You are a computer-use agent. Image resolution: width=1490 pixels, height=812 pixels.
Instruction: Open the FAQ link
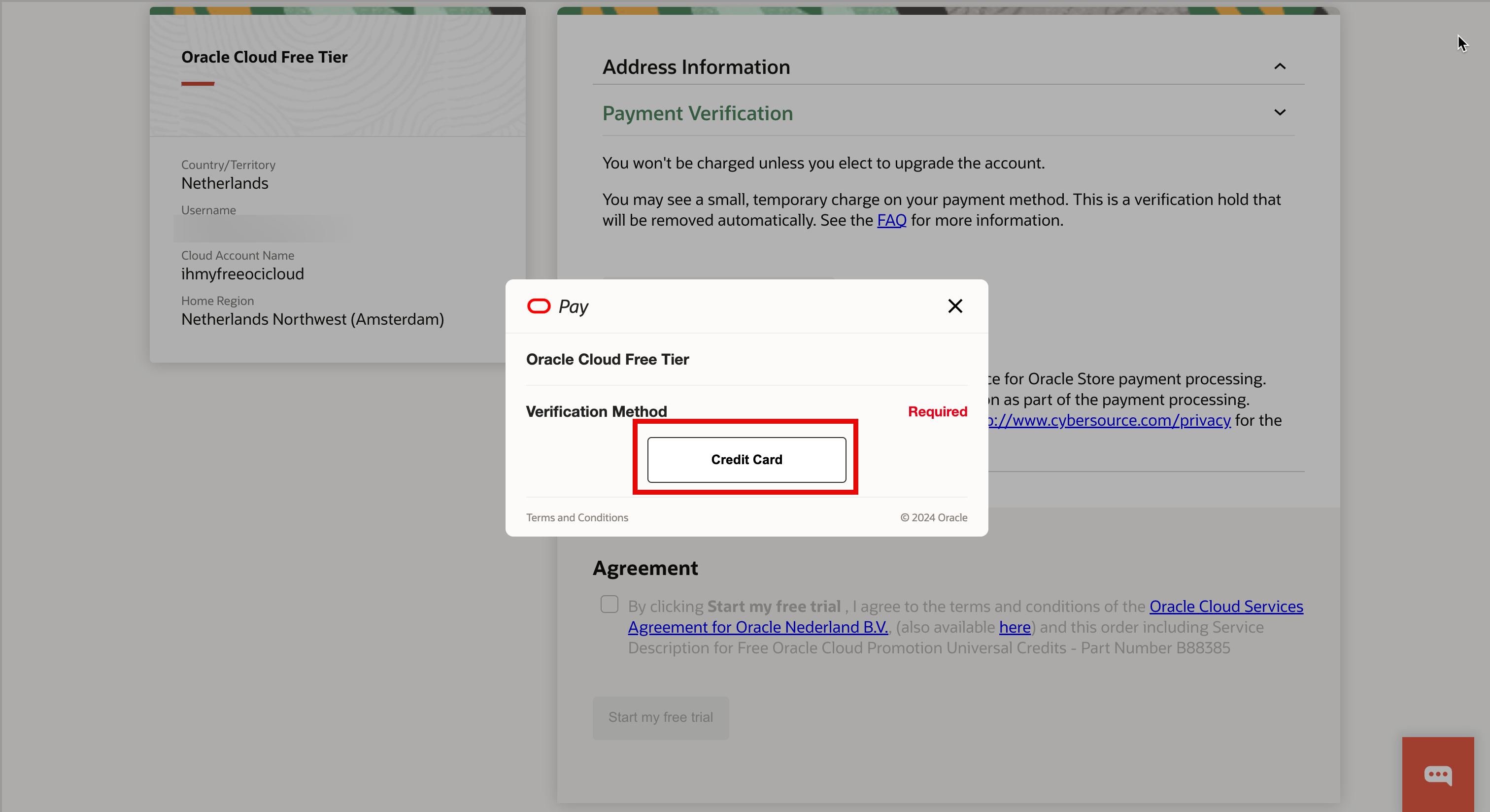pos(891,220)
